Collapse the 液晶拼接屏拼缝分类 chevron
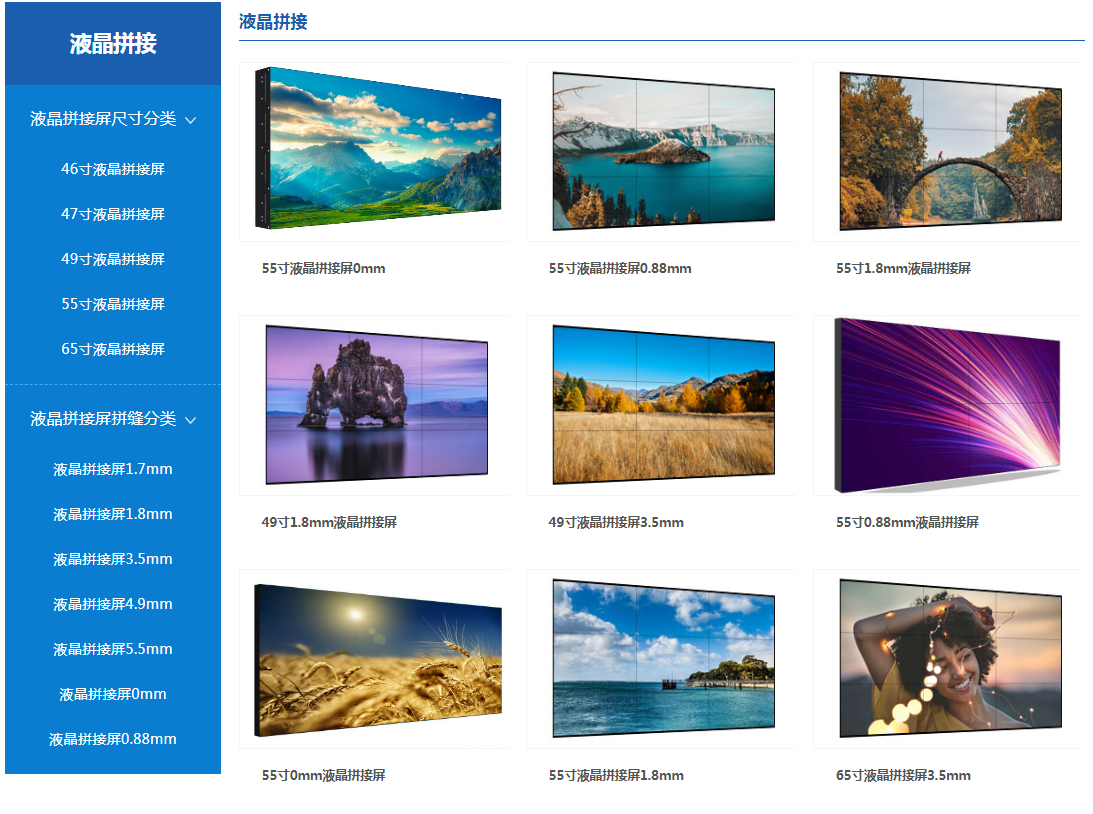The image size is (1093, 814). pyautogui.click(x=190, y=420)
